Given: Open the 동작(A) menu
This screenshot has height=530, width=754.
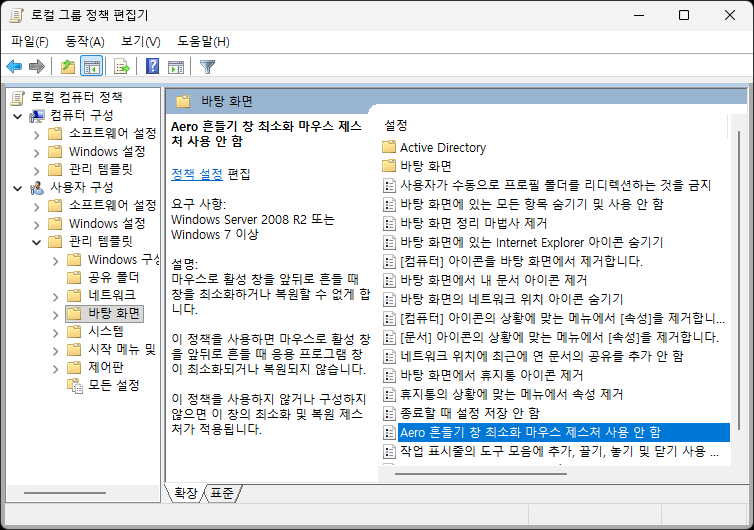Looking at the screenshot, I should tap(84, 41).
